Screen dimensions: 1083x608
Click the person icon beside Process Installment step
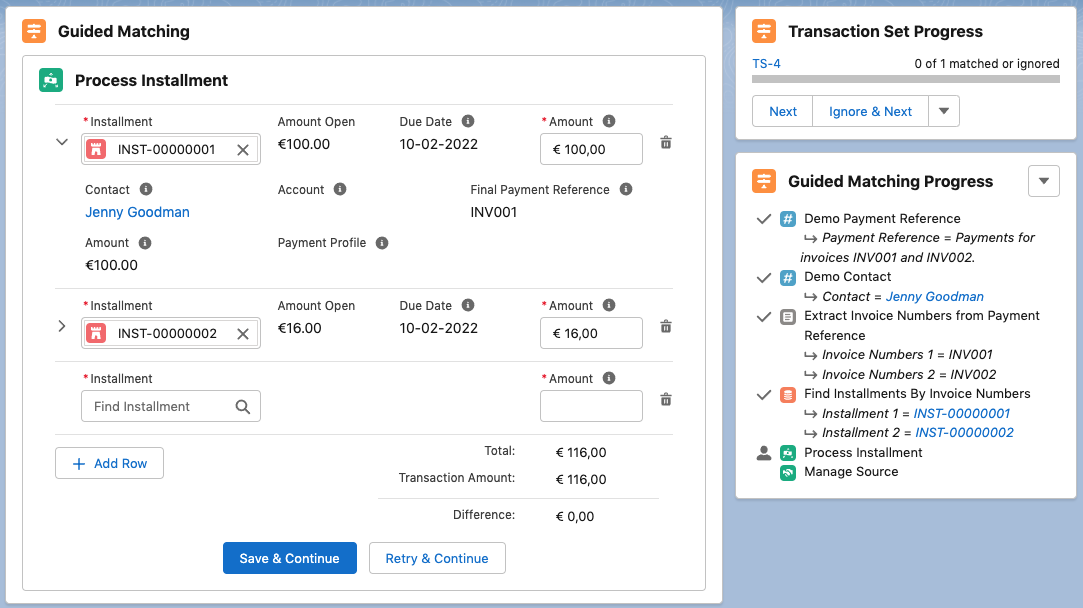764,452
